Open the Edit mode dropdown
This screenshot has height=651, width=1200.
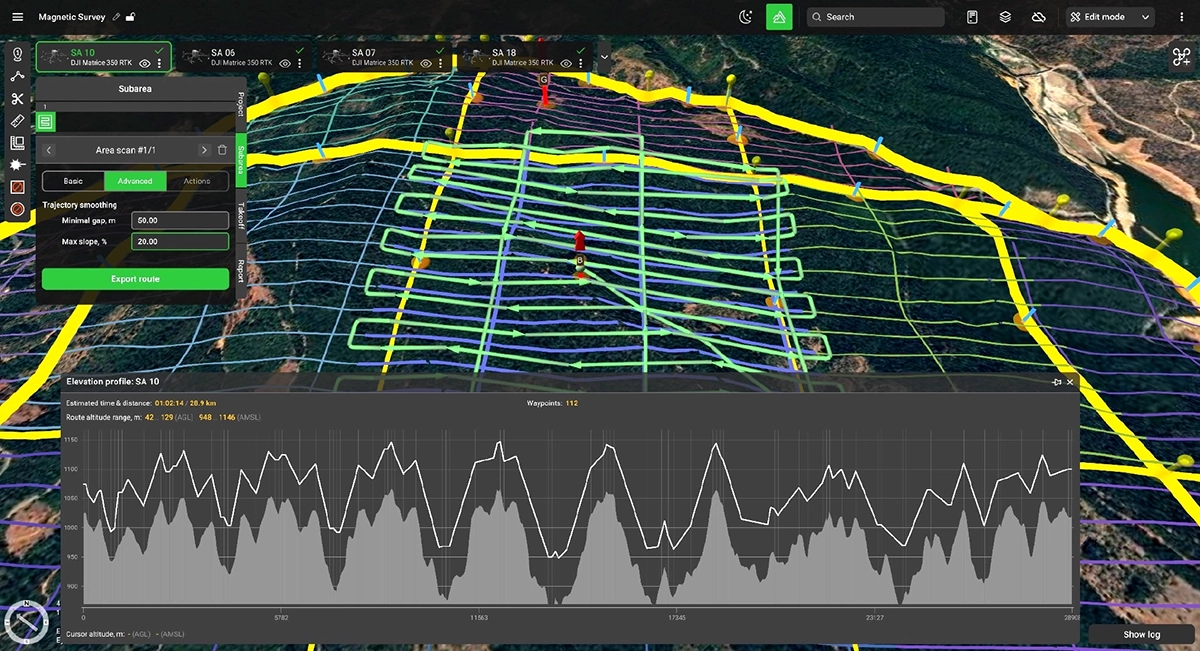click(x=1146, y=17)
